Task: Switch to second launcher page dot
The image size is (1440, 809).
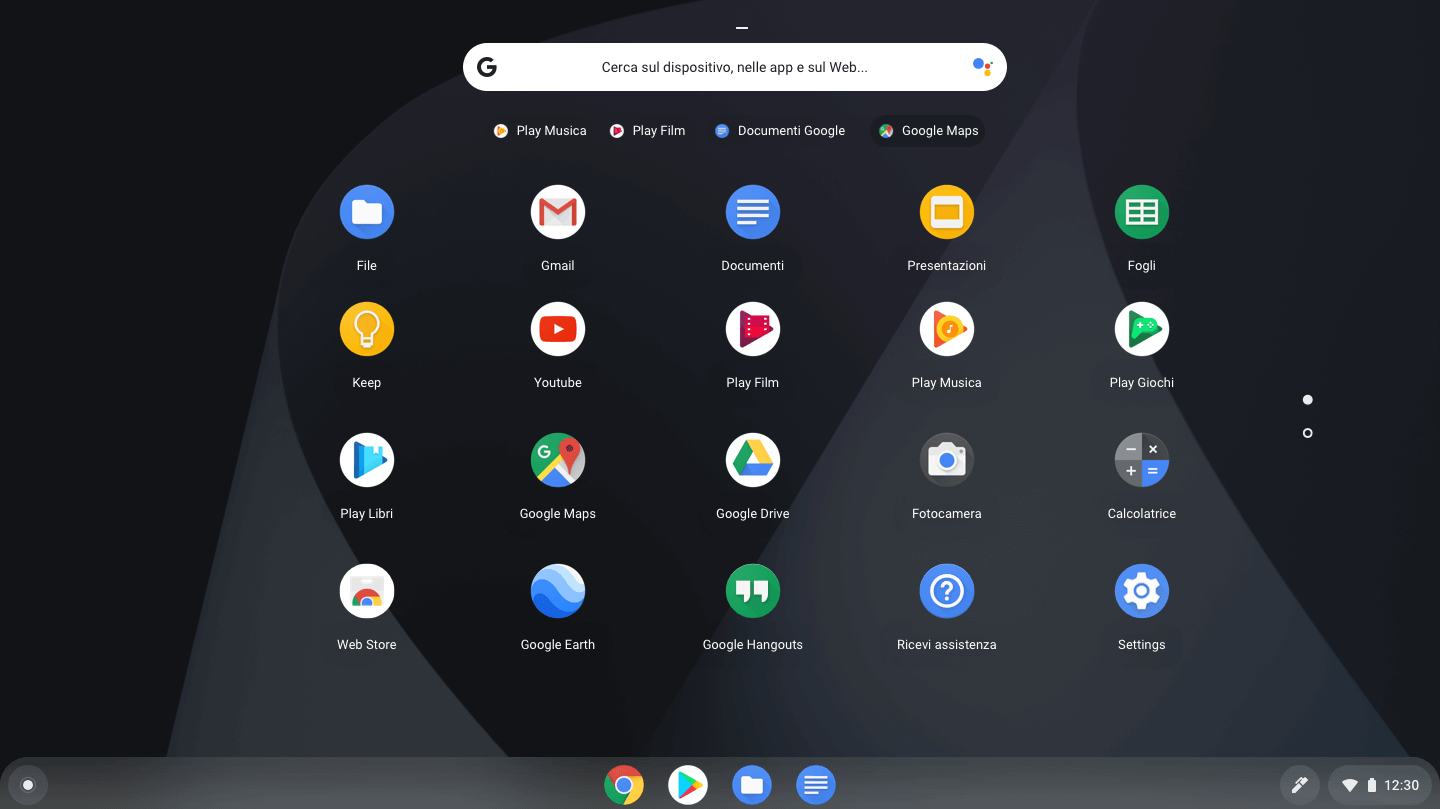Action: point(1308,433)
